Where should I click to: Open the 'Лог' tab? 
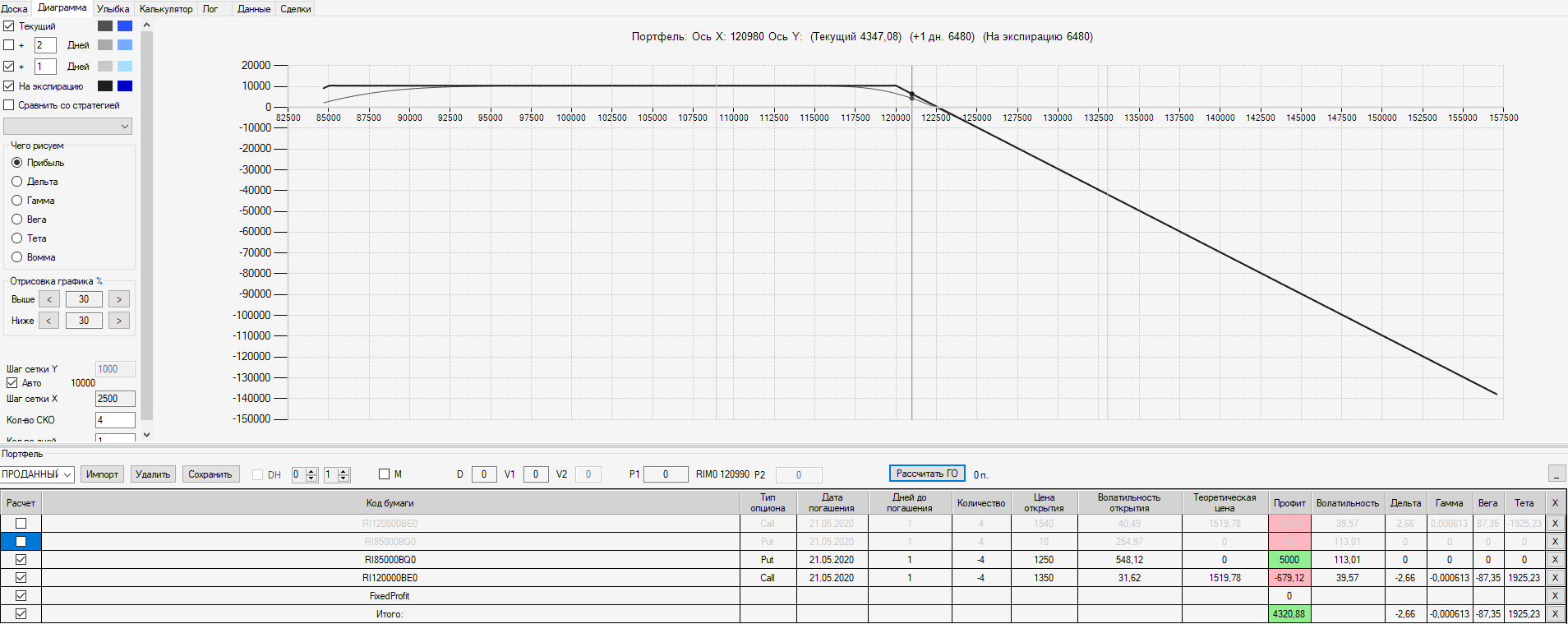(x=210, y=9)
